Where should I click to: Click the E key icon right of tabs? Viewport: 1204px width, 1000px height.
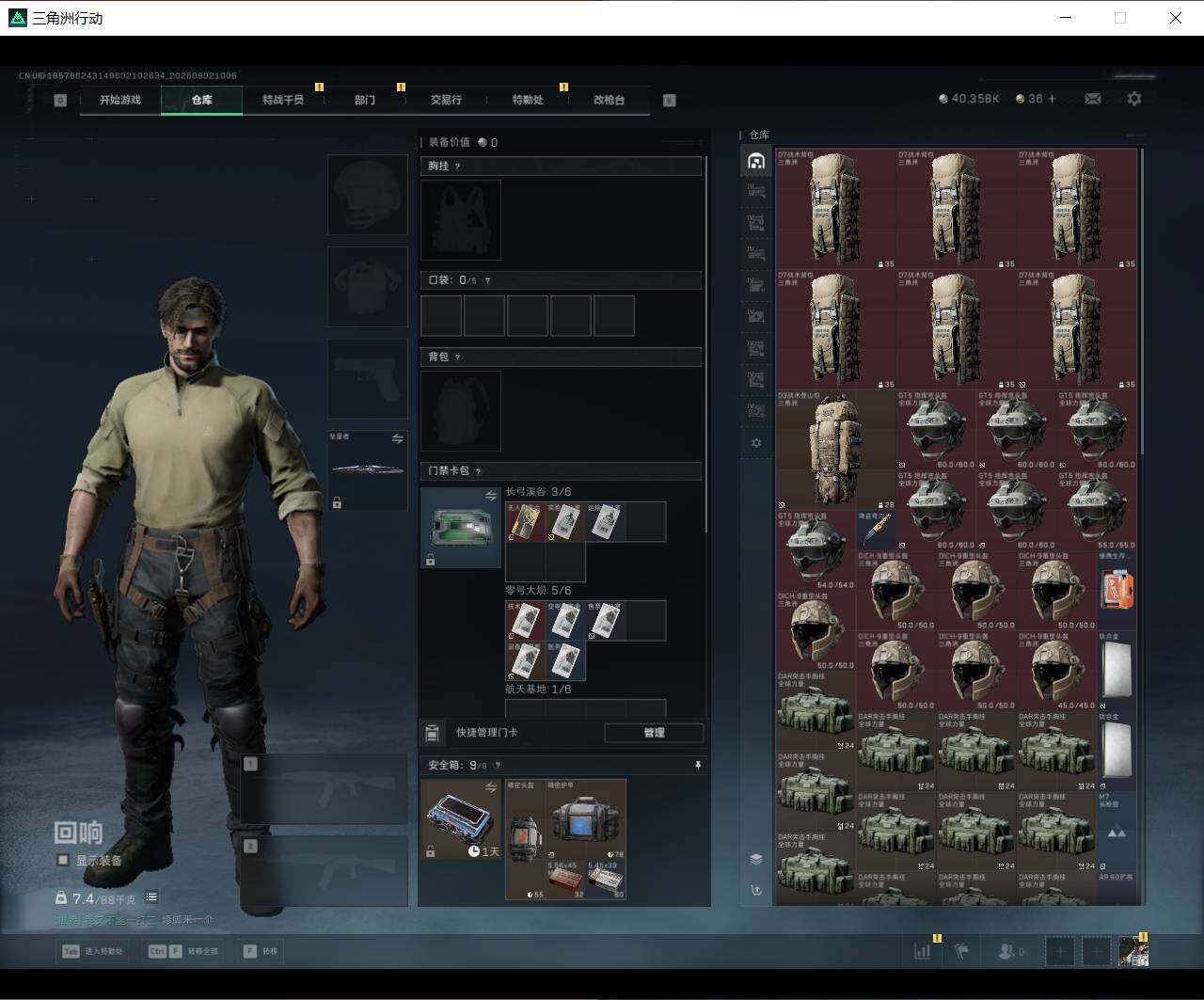pos(670,101)
